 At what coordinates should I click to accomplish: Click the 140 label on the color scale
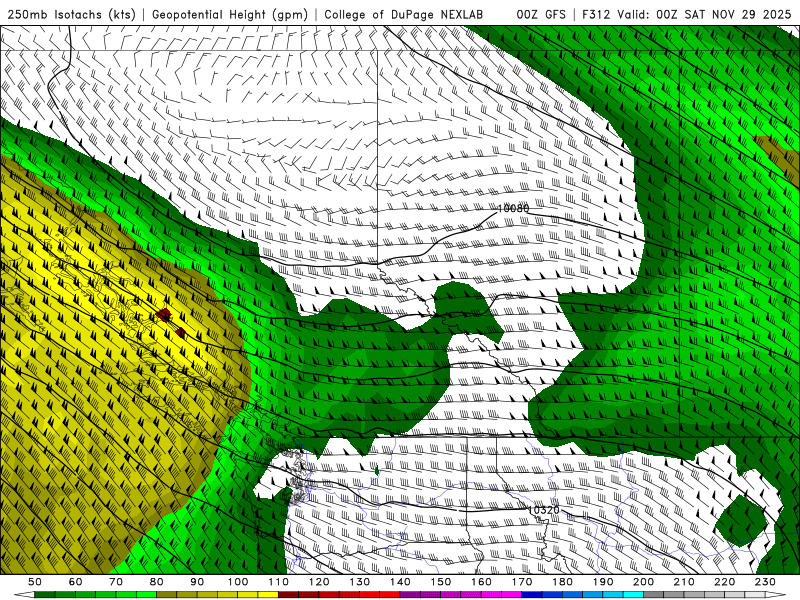400,582
